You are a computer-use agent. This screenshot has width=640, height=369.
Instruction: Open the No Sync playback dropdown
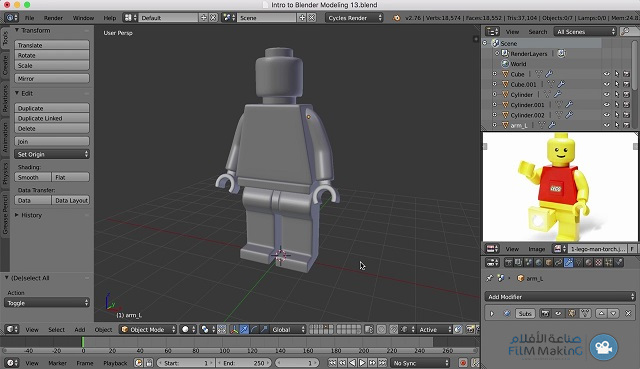coord(420,362)
